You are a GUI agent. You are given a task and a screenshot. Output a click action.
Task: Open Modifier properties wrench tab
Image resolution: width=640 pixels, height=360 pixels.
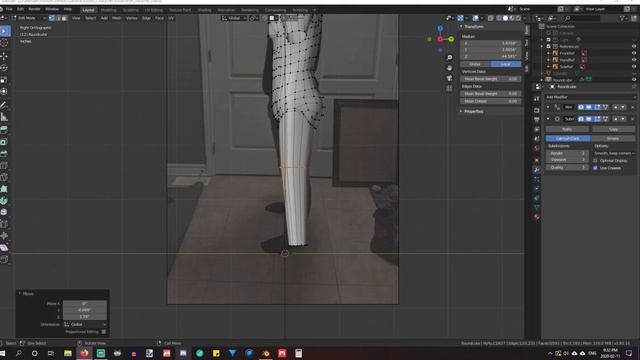point(536,169)
